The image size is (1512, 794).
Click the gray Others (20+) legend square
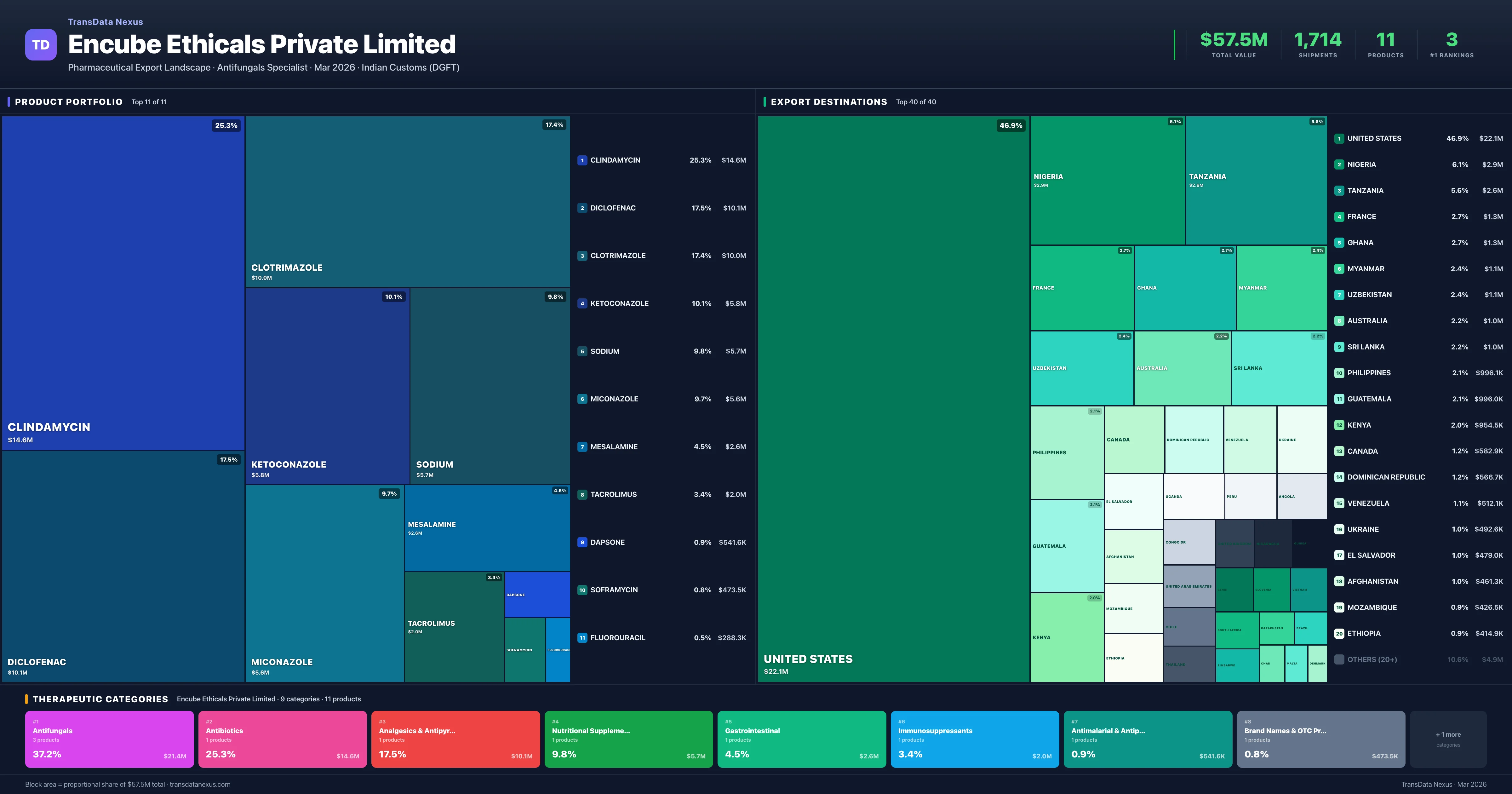click(x=1339, y=659)
